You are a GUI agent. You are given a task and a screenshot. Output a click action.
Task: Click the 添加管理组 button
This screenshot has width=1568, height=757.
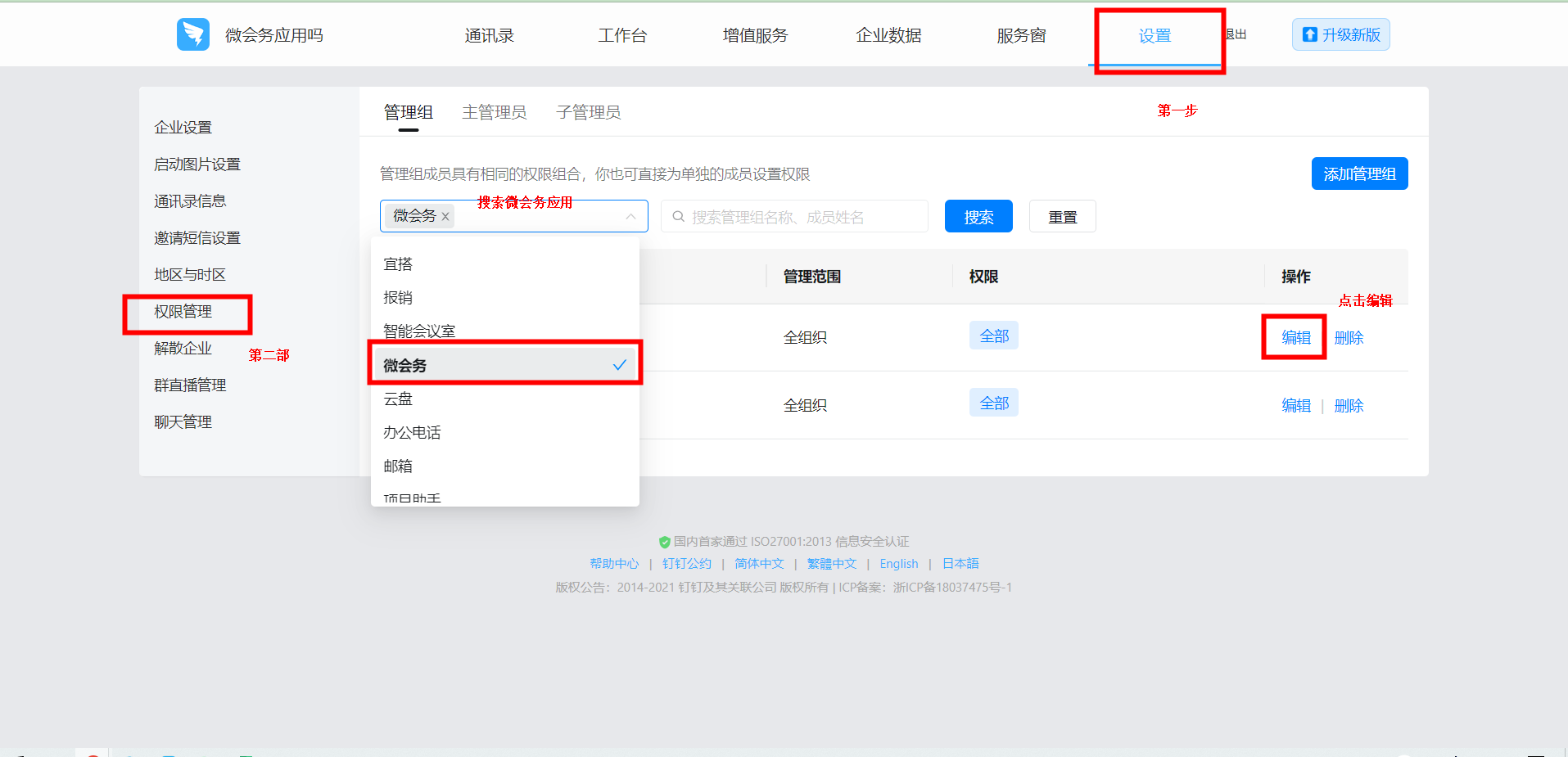point(1360,173)
